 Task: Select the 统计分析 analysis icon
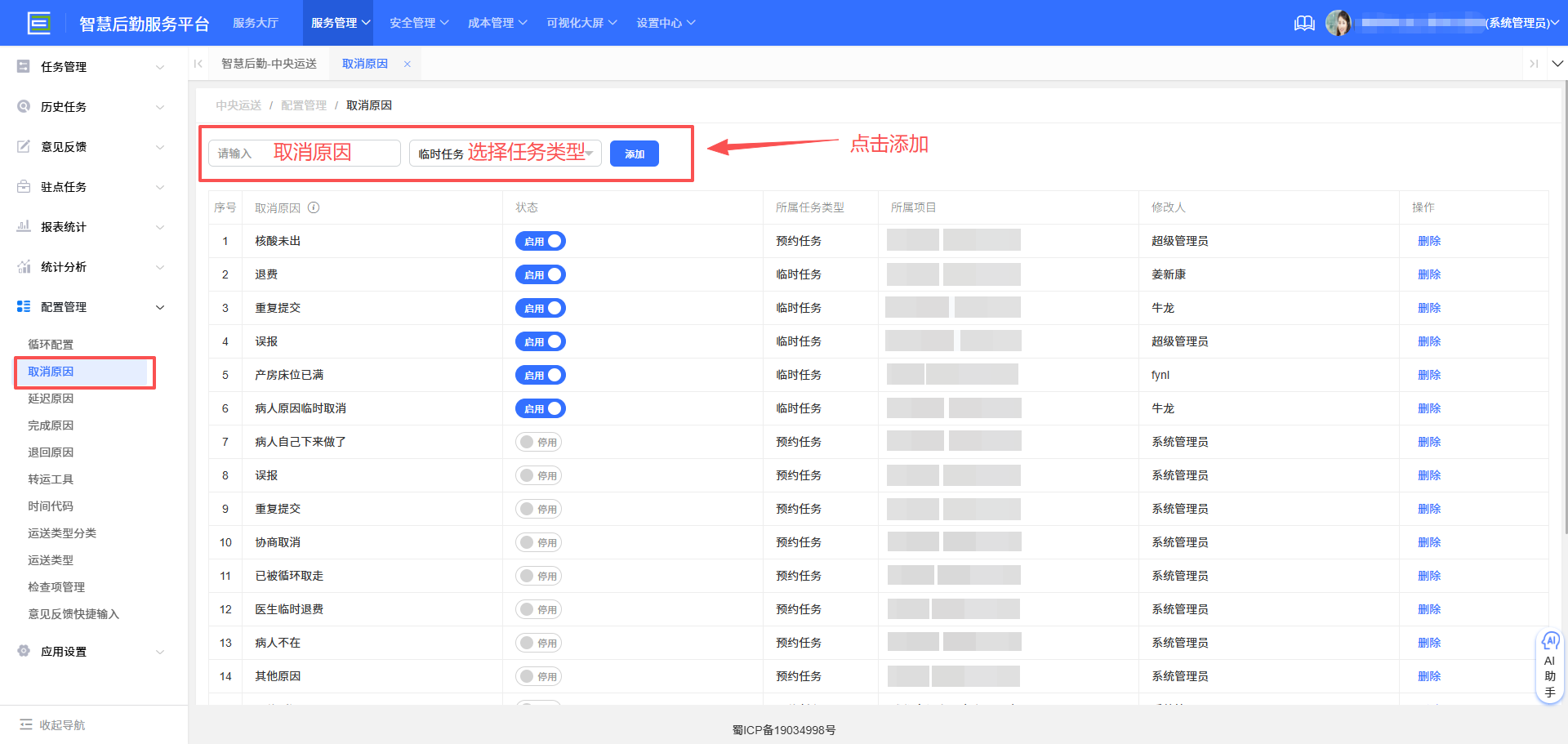23,266
